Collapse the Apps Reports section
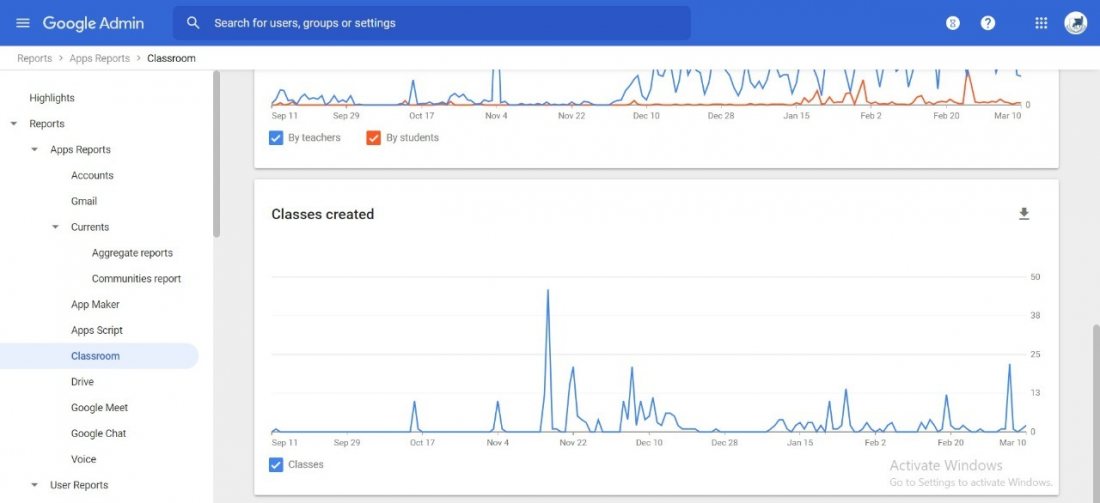This screenshot has width=1100, height=503. [35, 150]
